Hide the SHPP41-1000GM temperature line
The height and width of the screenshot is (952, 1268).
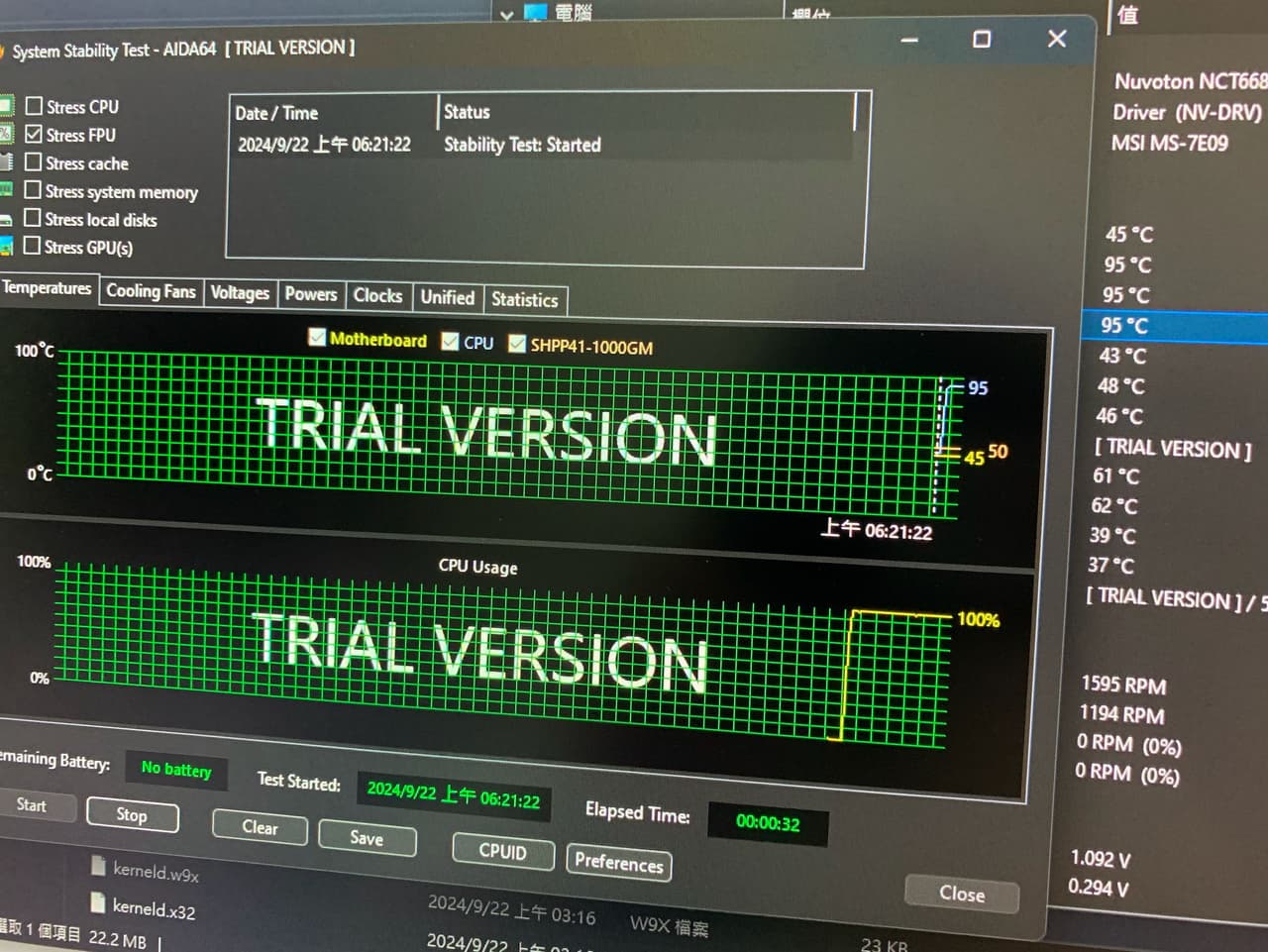(517, 344)
